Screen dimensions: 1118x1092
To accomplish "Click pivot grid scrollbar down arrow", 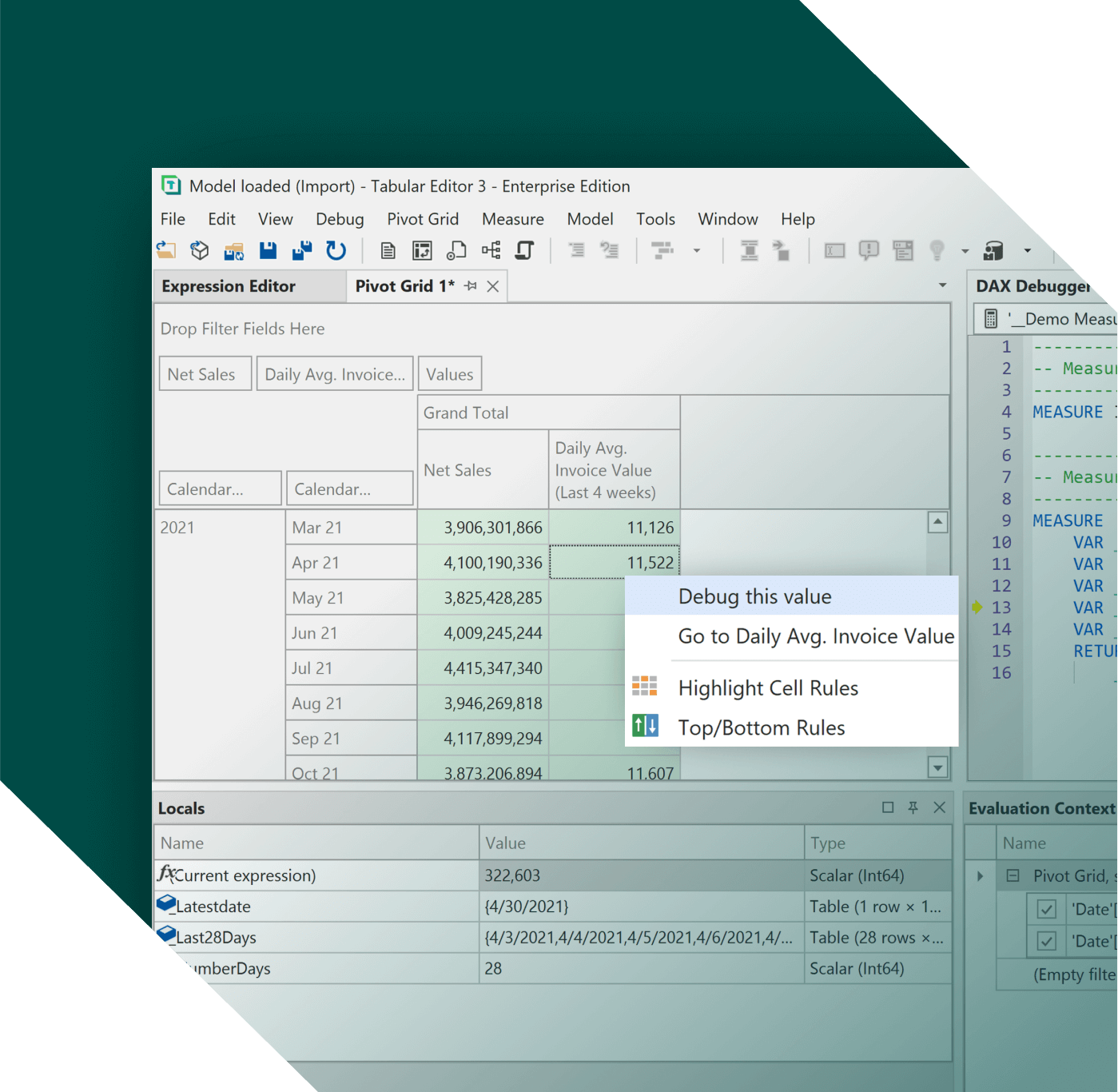I will (938, 767).
